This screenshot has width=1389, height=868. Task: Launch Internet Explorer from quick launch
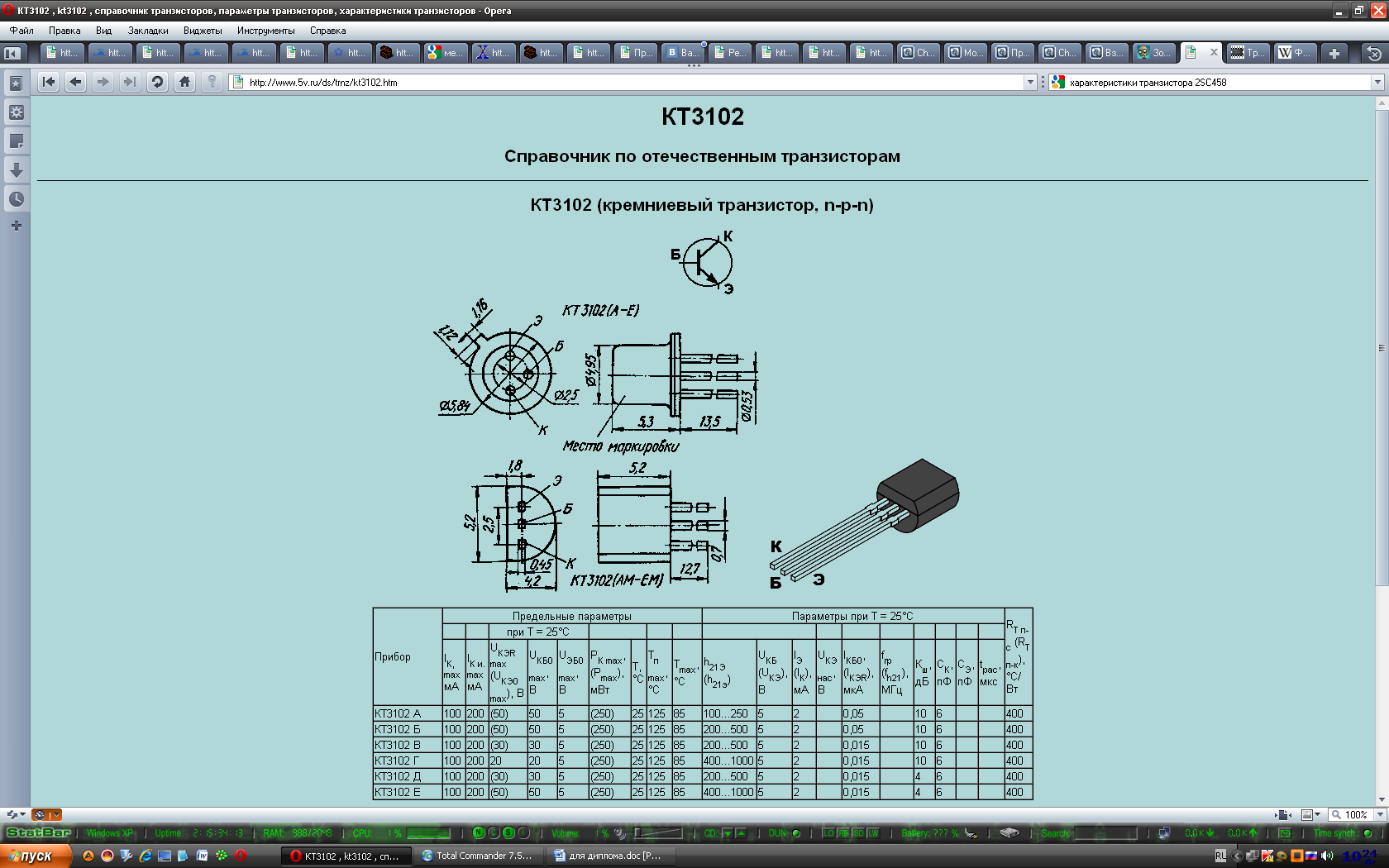146,856
